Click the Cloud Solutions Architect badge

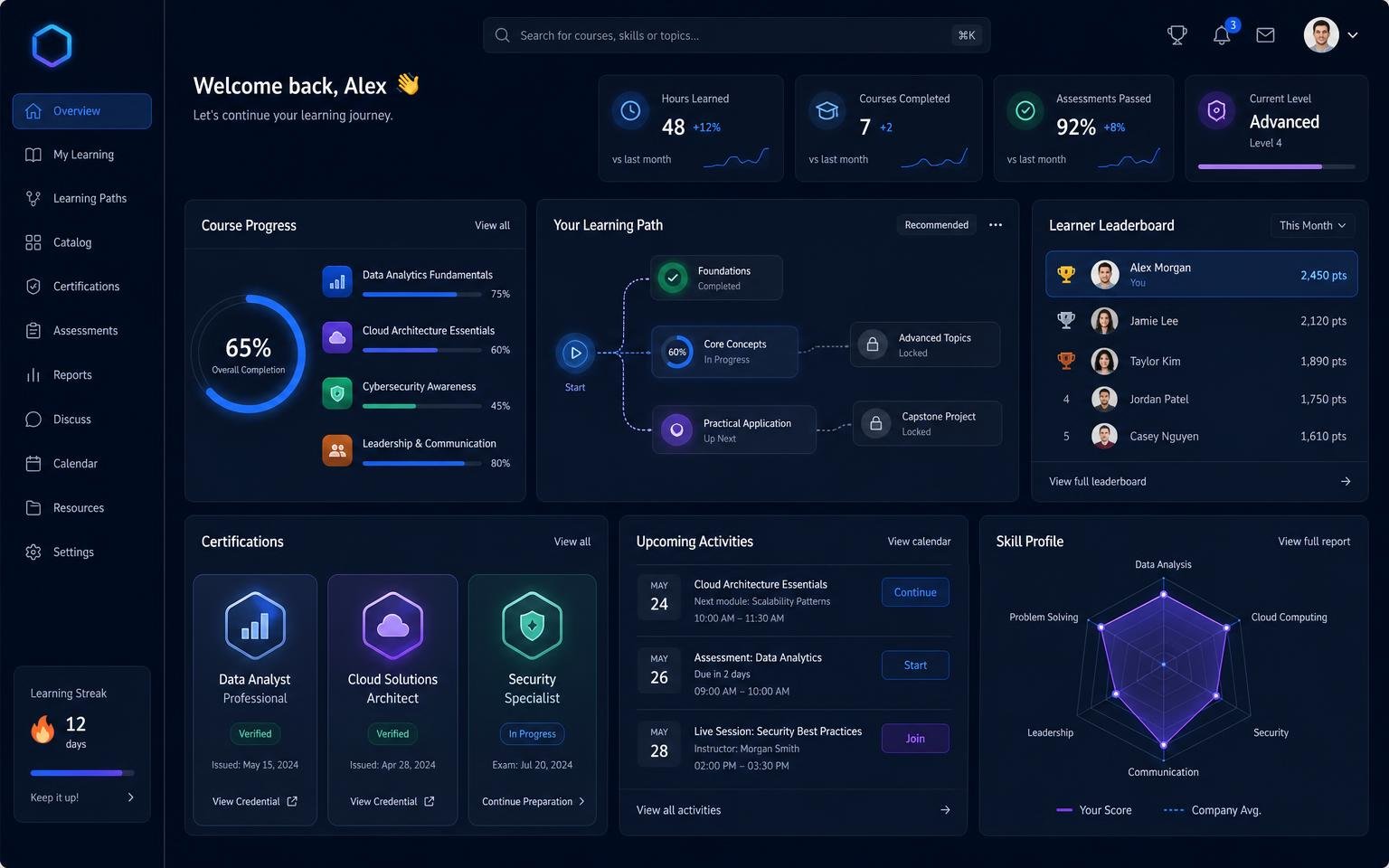pos(392,625)
